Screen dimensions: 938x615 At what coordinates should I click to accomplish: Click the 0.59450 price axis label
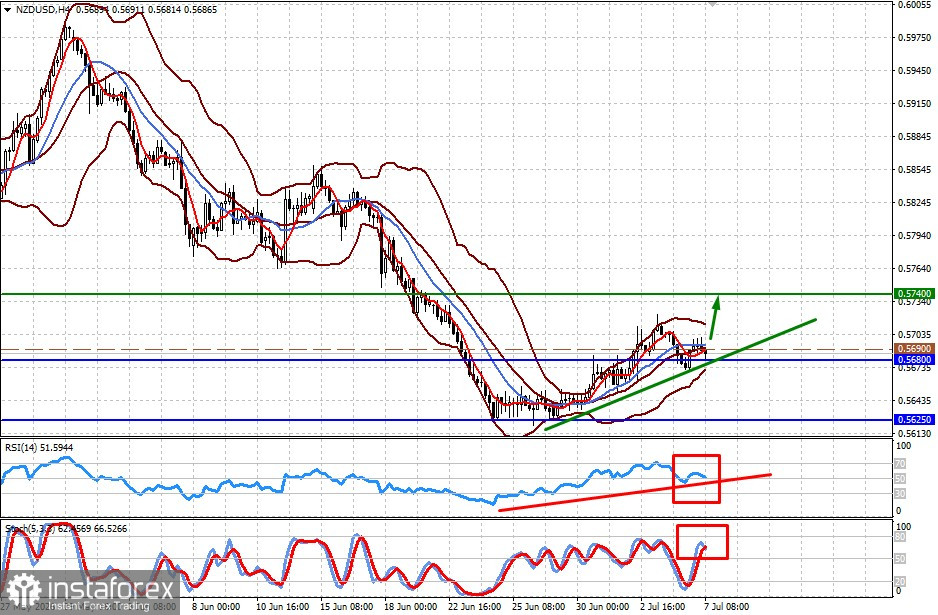[x=915, y=71]
